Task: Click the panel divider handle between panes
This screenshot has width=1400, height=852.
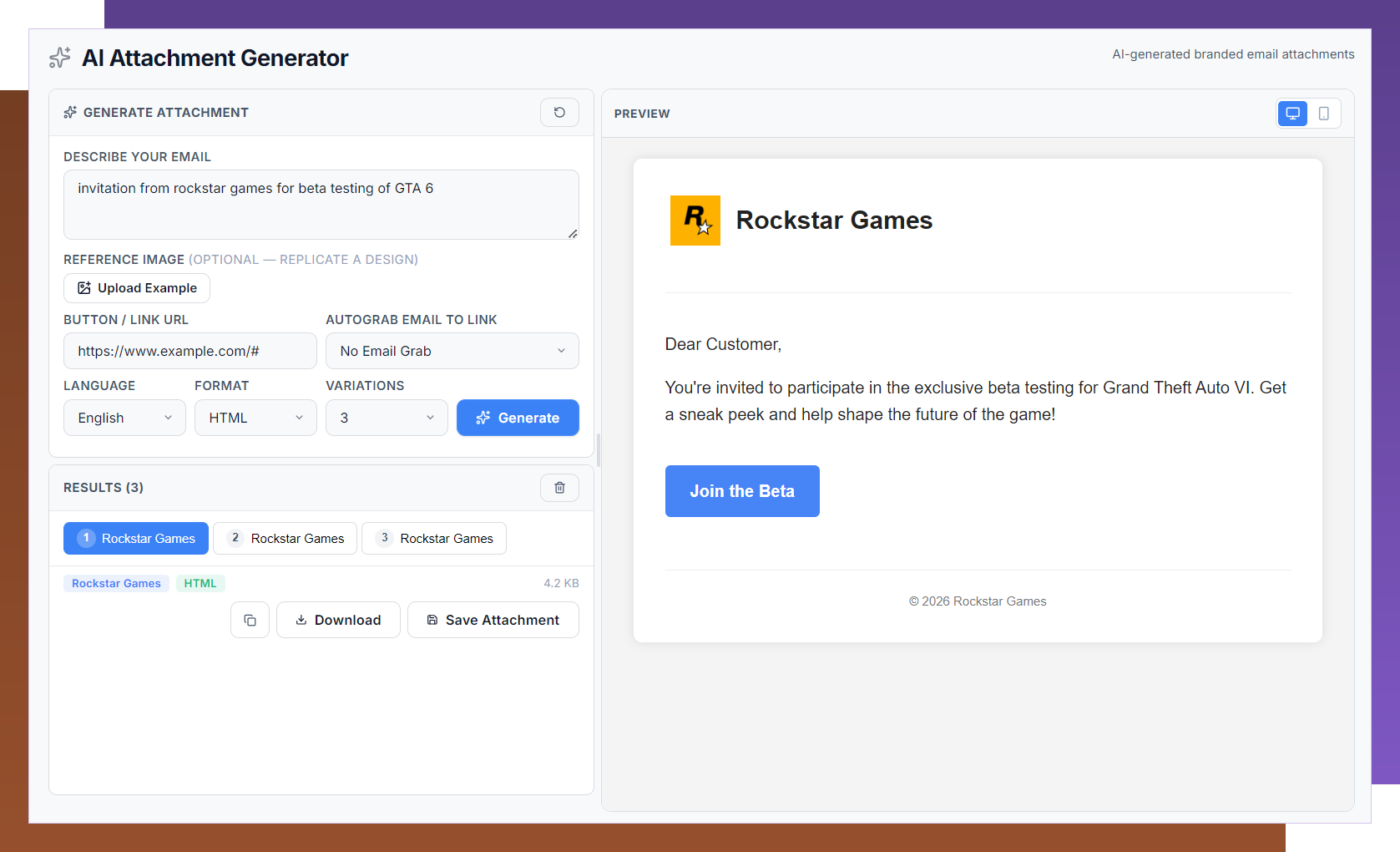Action: click(598, 450)
